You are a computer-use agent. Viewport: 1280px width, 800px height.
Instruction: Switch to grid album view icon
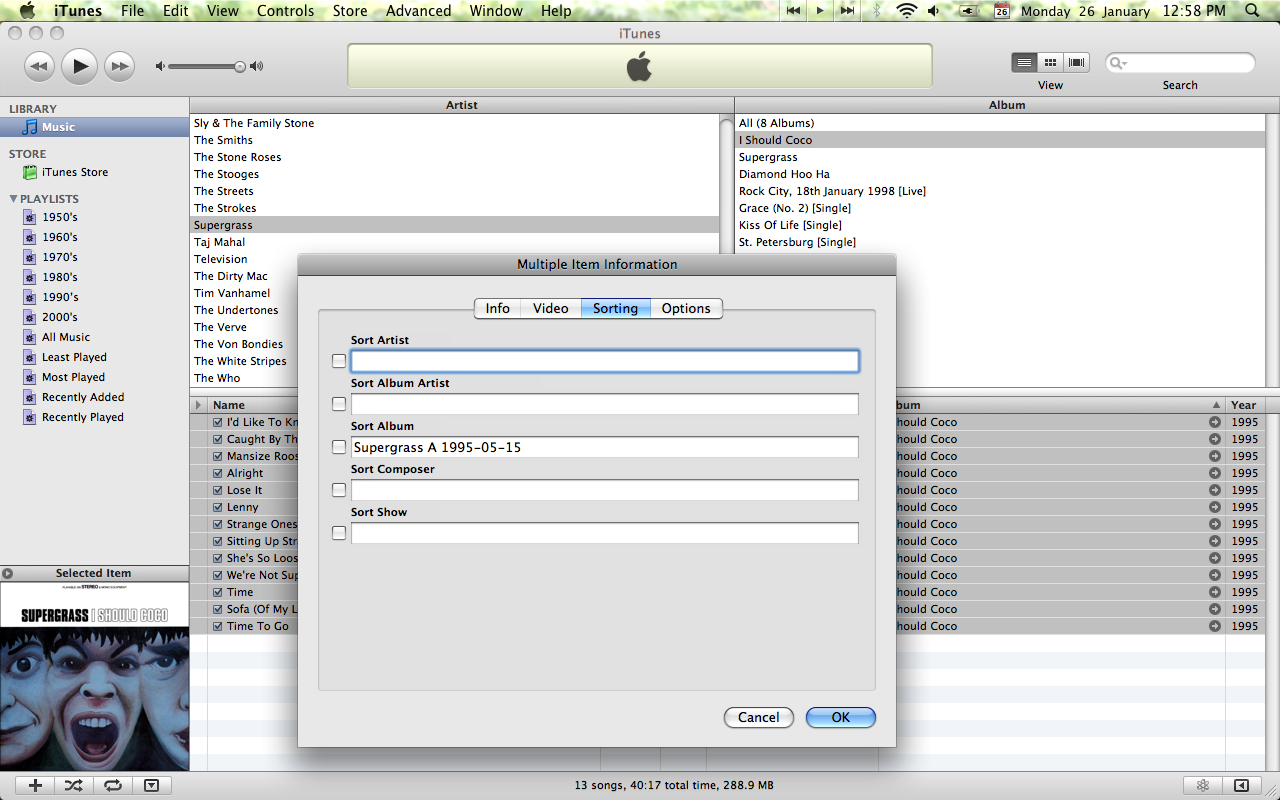pyautogui.click(x=1050, y=62)
